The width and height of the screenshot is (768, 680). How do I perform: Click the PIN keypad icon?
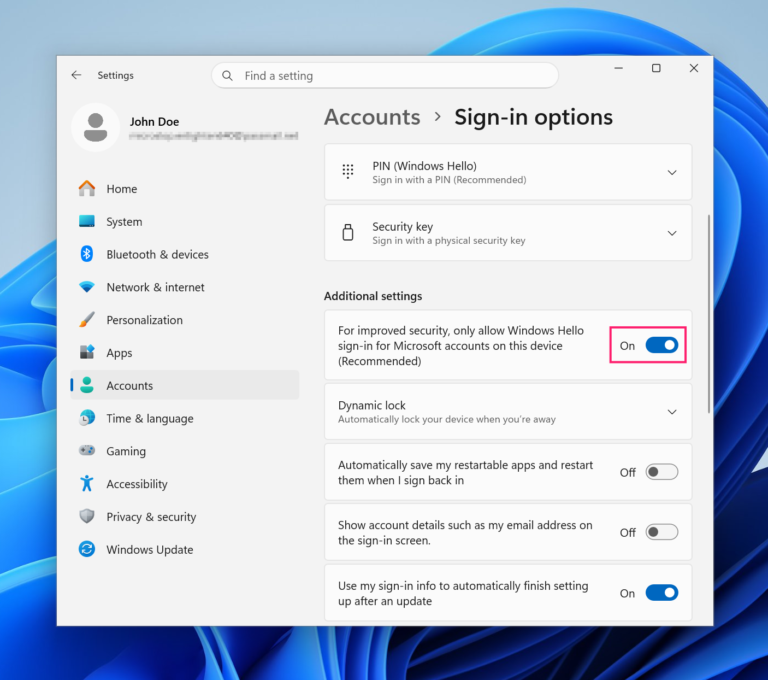point(348,171)
